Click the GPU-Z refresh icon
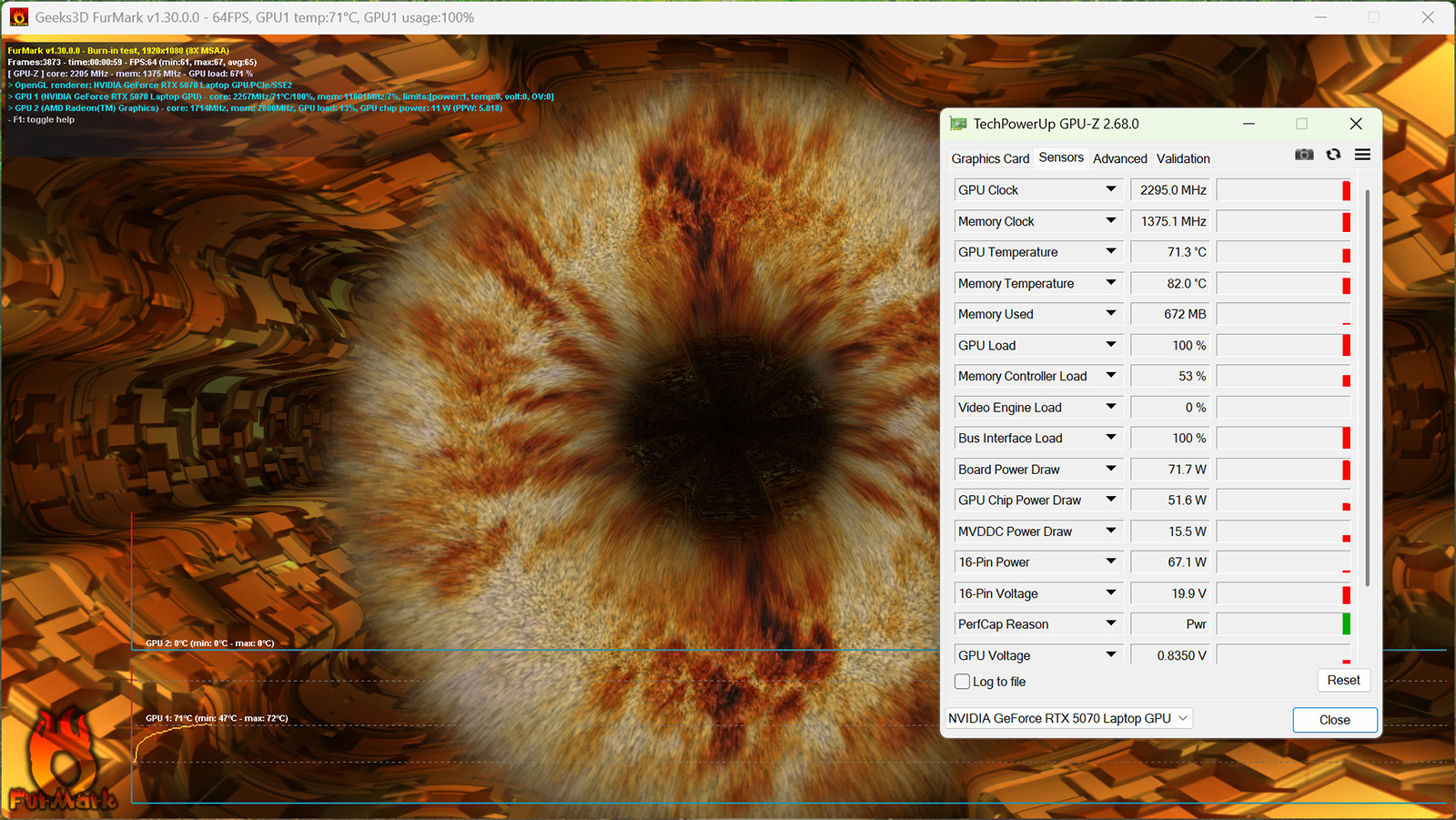This screenshot has height=820, width=1456. 1333,155
